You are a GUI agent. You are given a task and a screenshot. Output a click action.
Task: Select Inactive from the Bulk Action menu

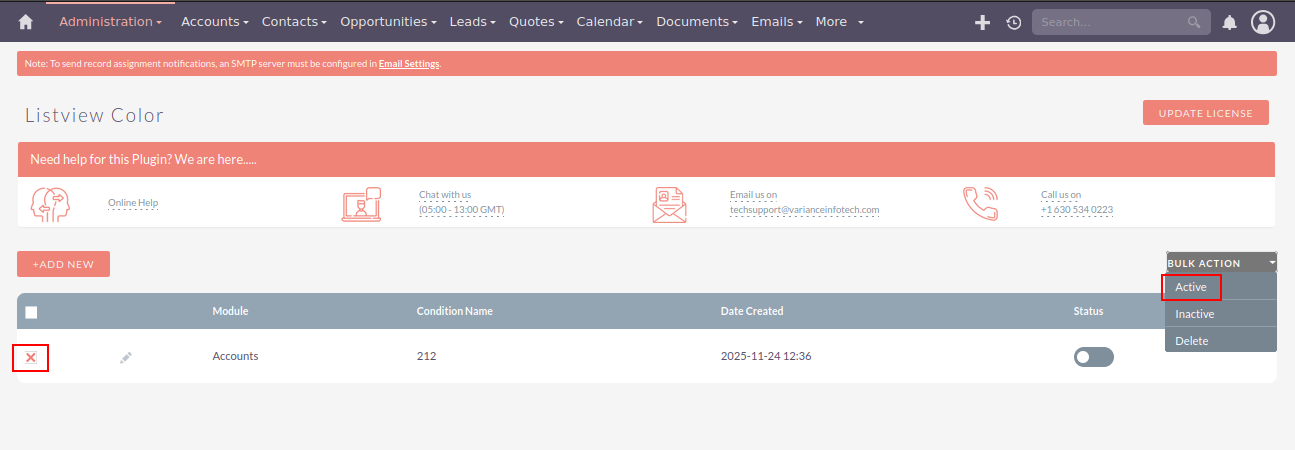1195,314
